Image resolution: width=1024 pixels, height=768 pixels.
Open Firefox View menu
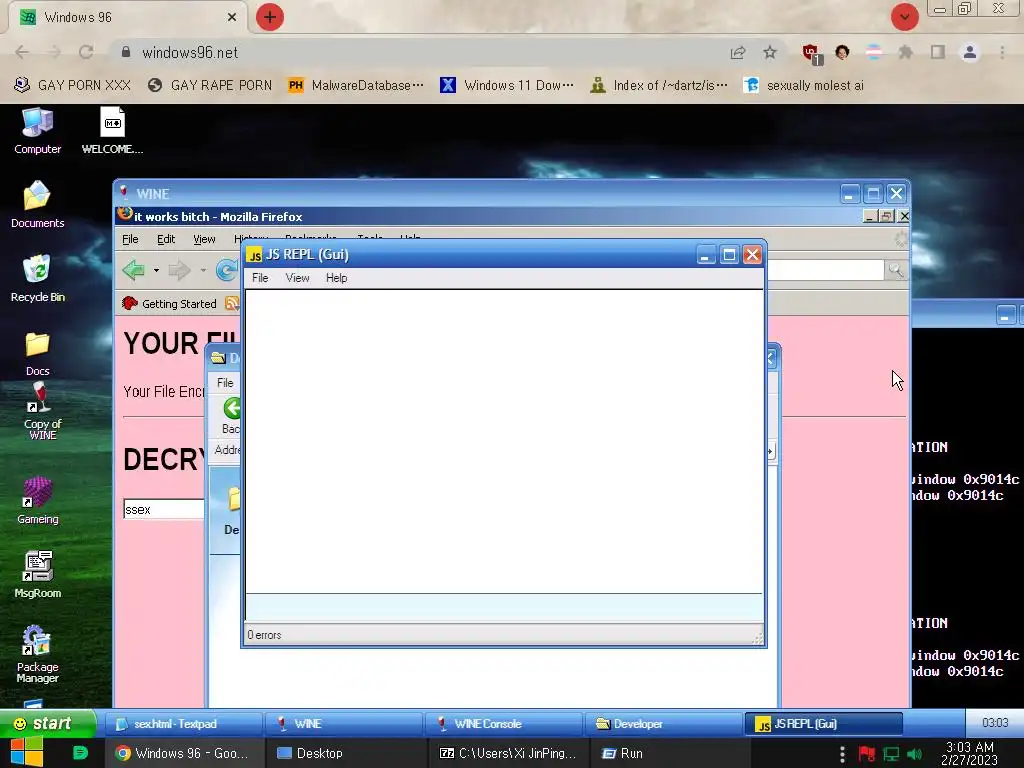point(204,239)
